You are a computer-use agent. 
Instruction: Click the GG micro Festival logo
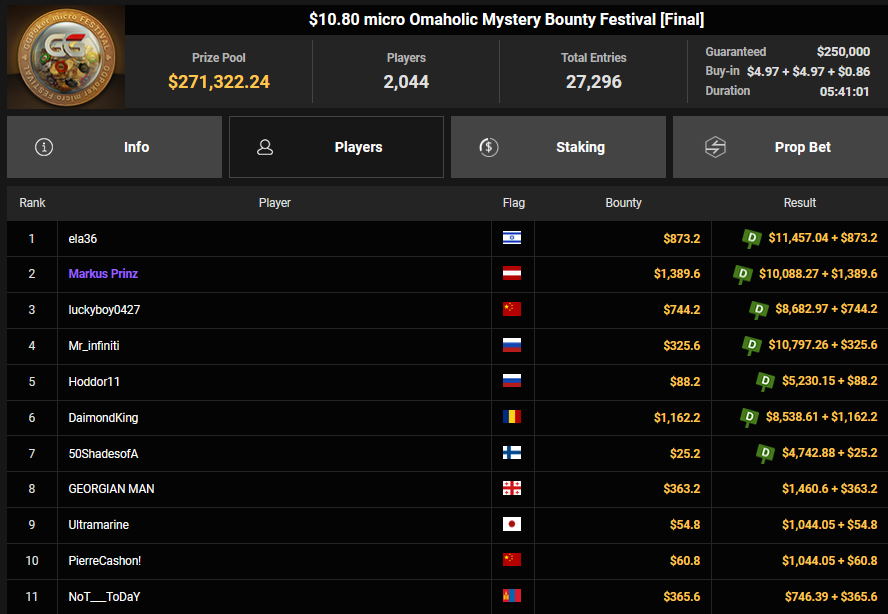tap(66, 57)
